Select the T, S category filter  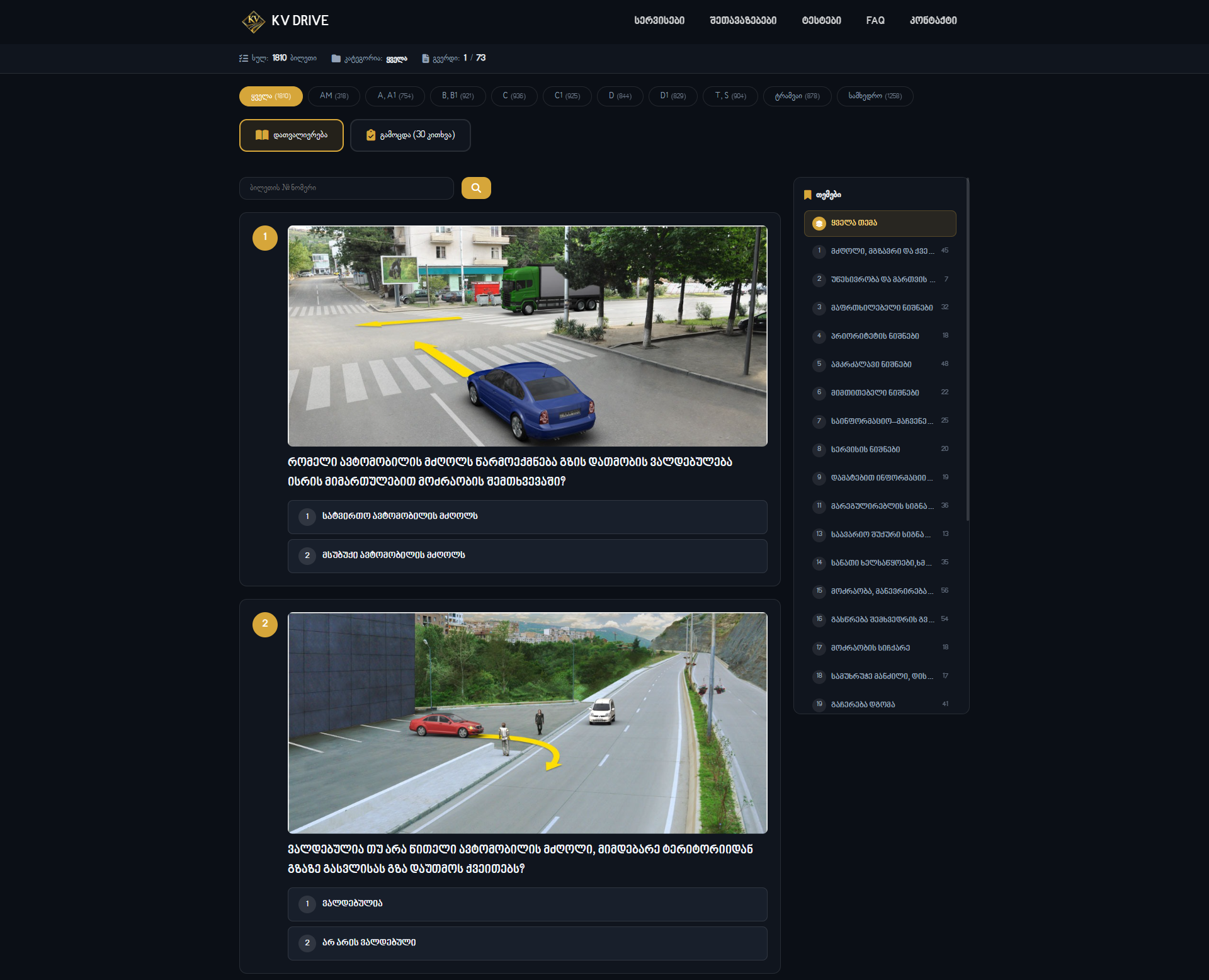[730, 96]
